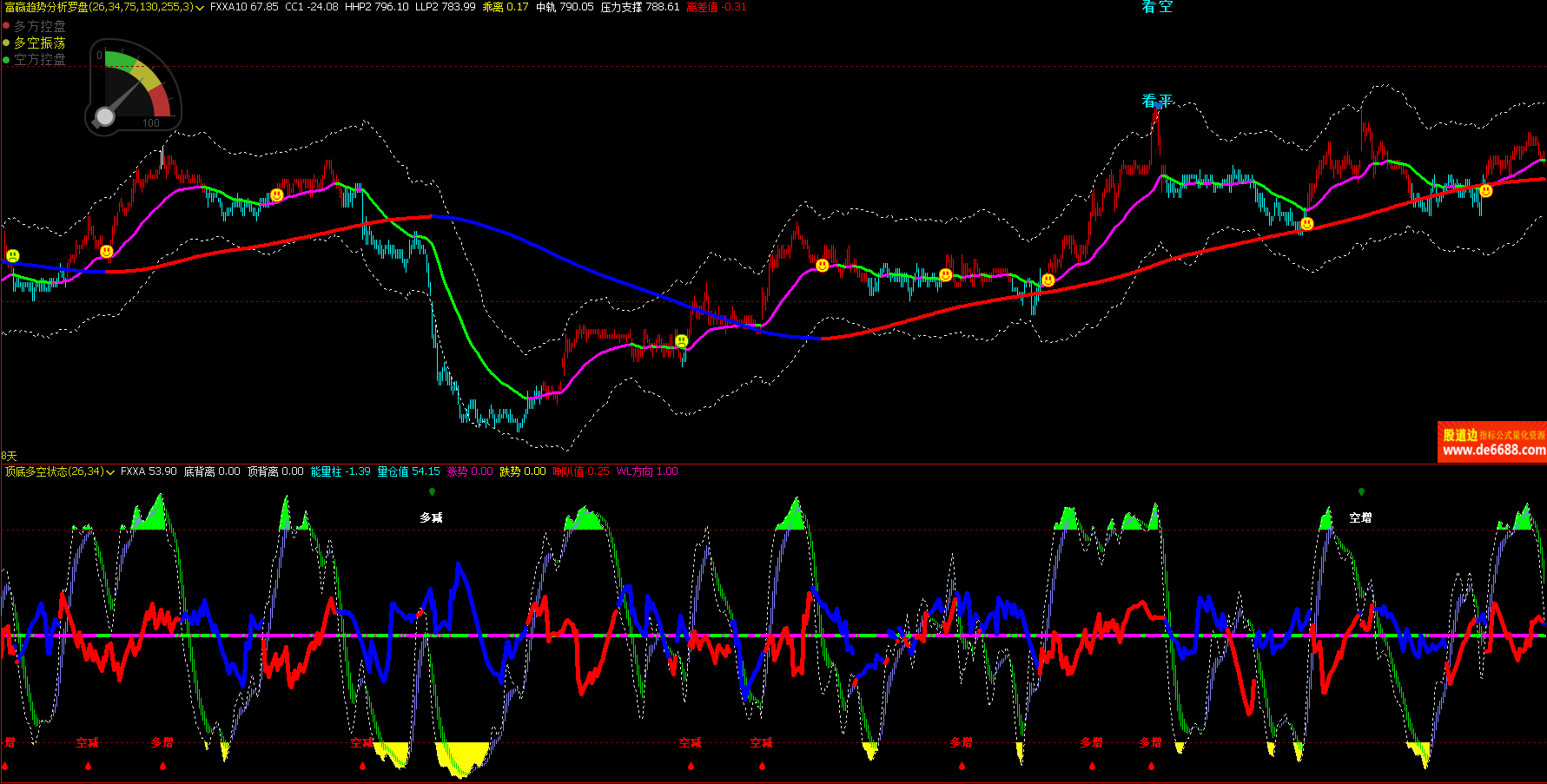
Task: Select the 压力支撑 value label
Action: (639, 7)
